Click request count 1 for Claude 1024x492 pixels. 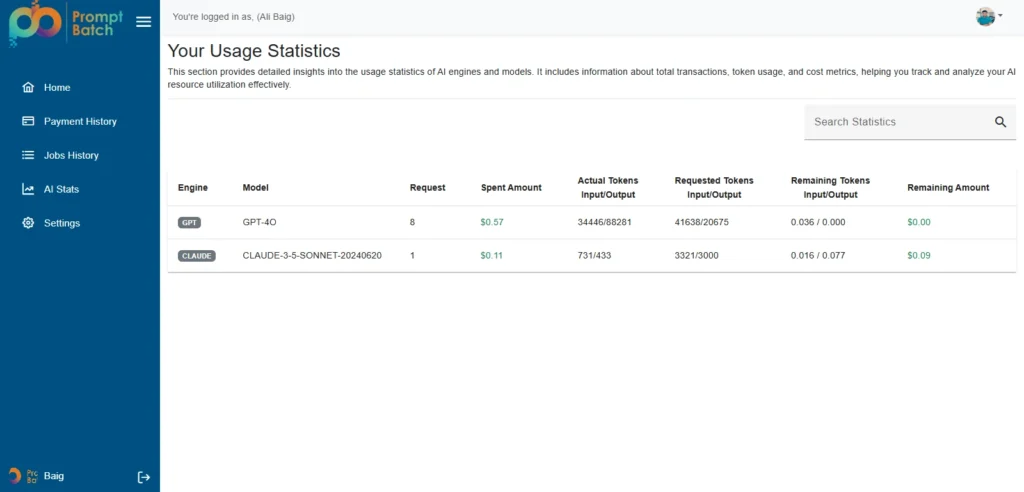(412, 255)
